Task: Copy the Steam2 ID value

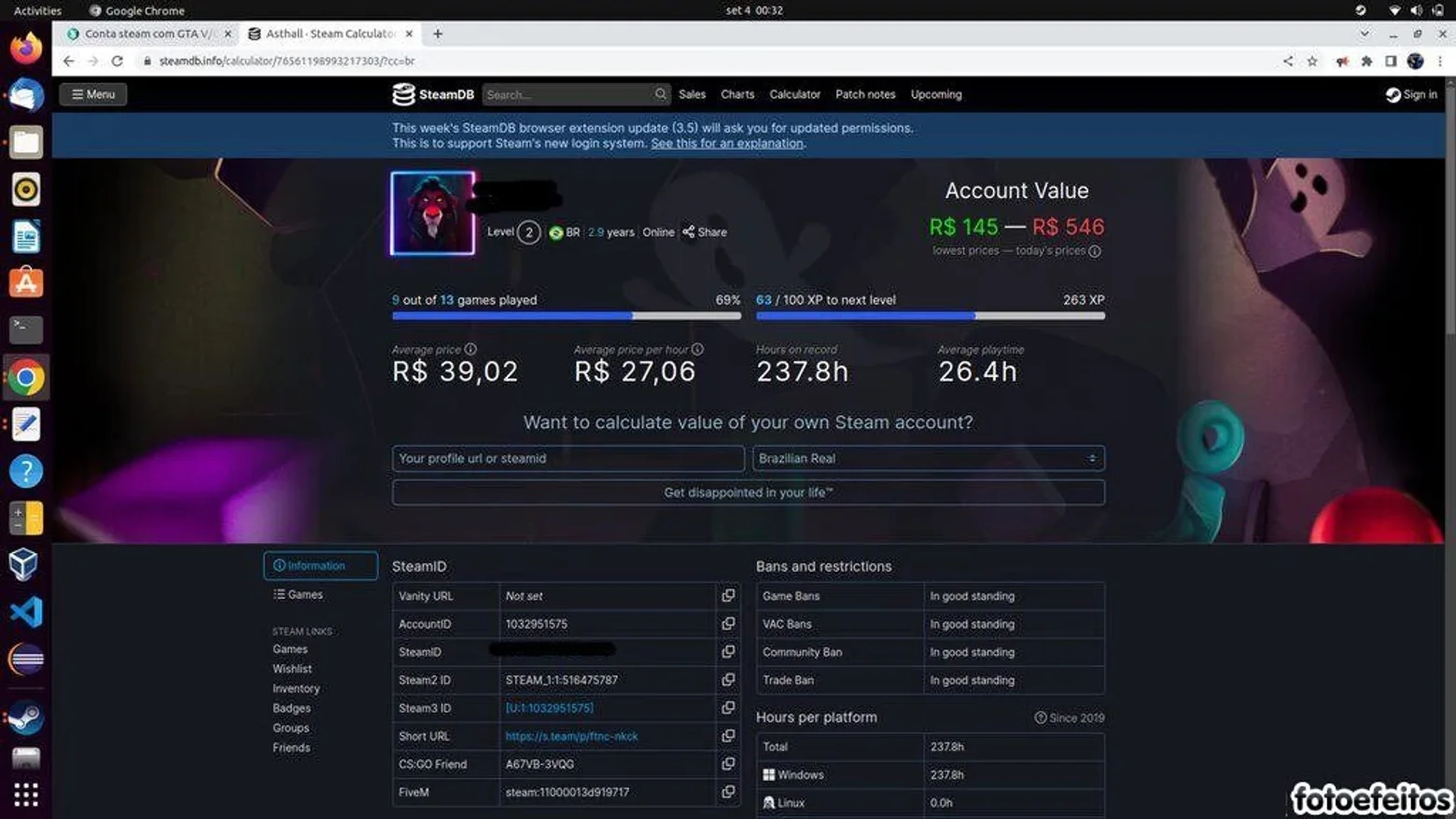Action: [x=728, y=679]
